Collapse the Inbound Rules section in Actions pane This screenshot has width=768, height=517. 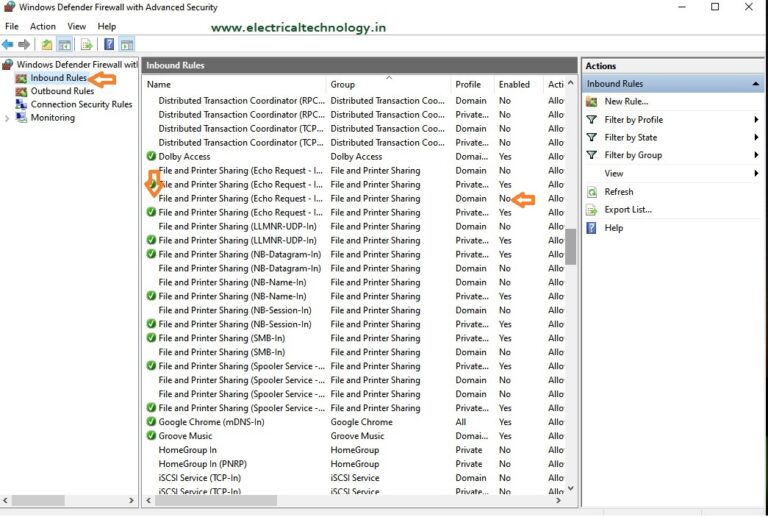pos(756,84)
